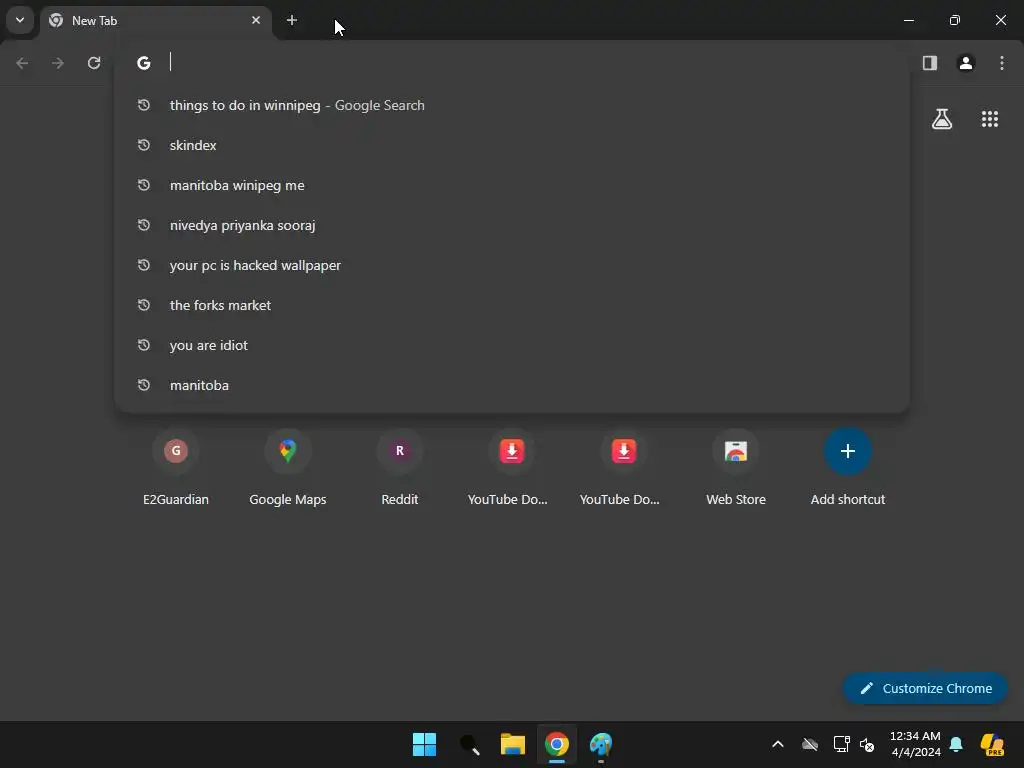
Task: Click the back navigation arrow
Action: [22, 63]
